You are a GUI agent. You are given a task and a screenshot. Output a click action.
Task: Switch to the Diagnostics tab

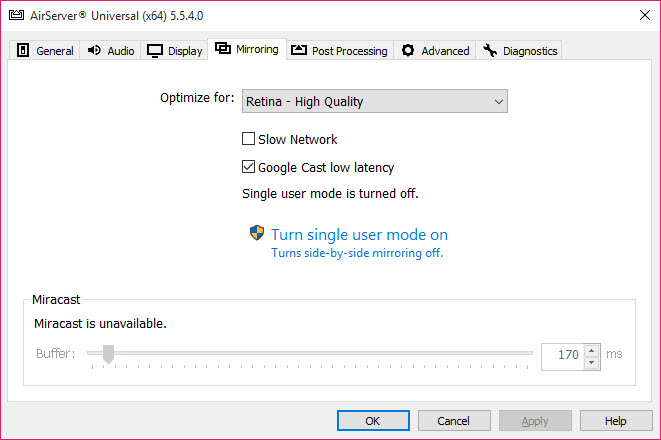519,51
